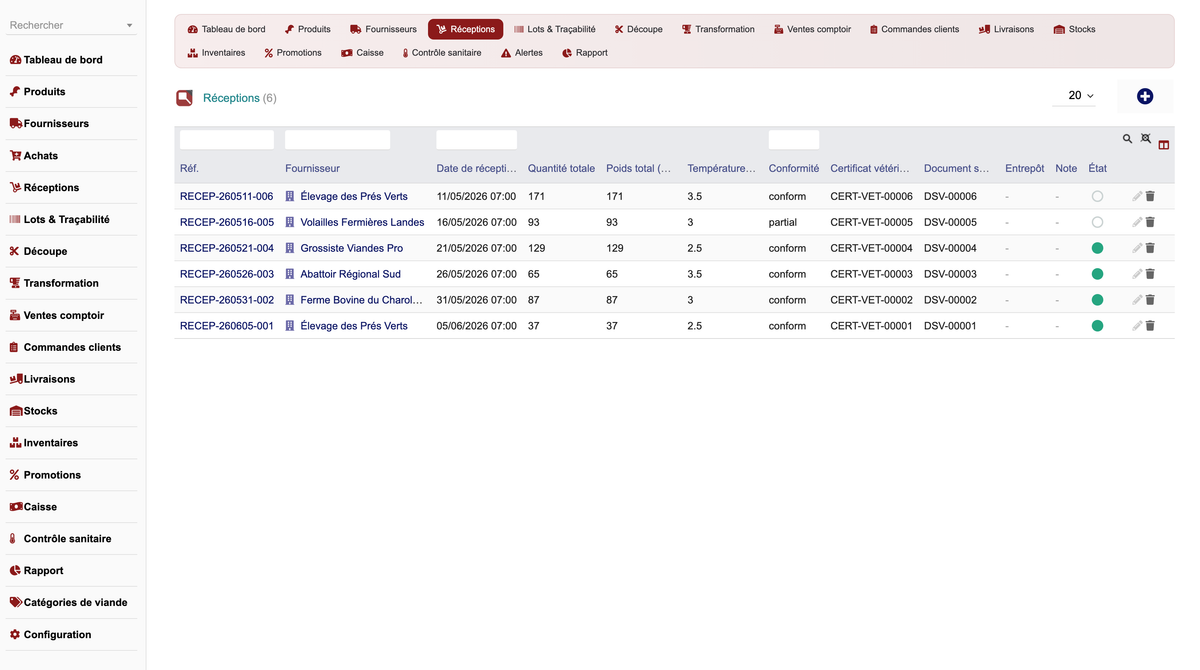The height and width of the screenshot is (670, 1200).
Task: Delete reception RECEP-260531-002 with trash icon
Action: click(1150, 300)
